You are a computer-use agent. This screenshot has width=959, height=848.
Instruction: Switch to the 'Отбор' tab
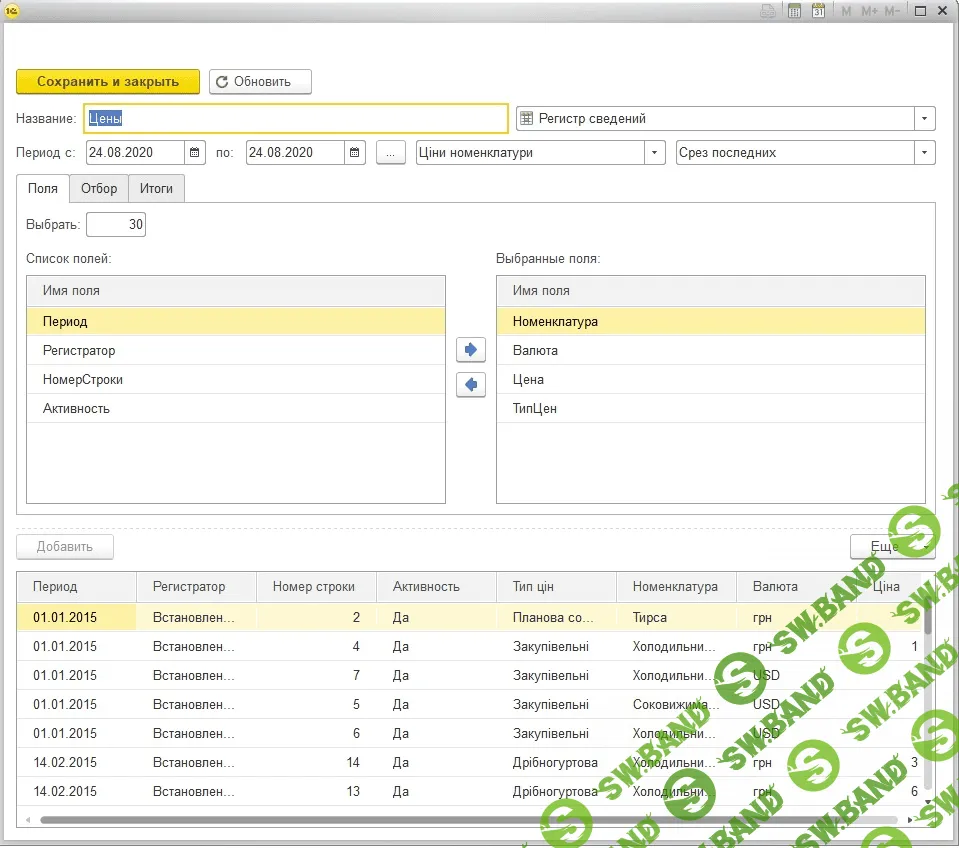[99, 188]
